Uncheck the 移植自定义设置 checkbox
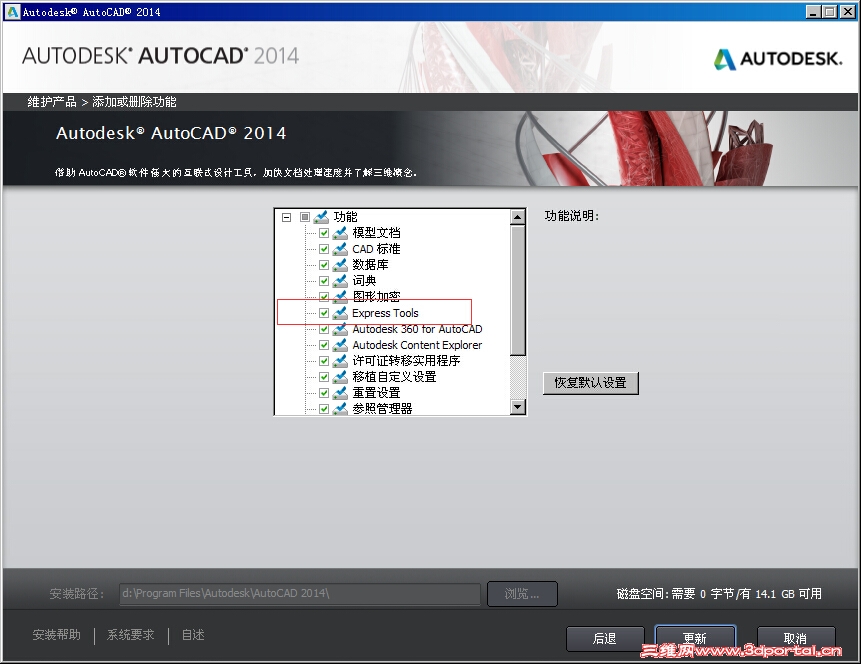Image resolution: width=861 pixels, height=664 pixels. (324, 377)
